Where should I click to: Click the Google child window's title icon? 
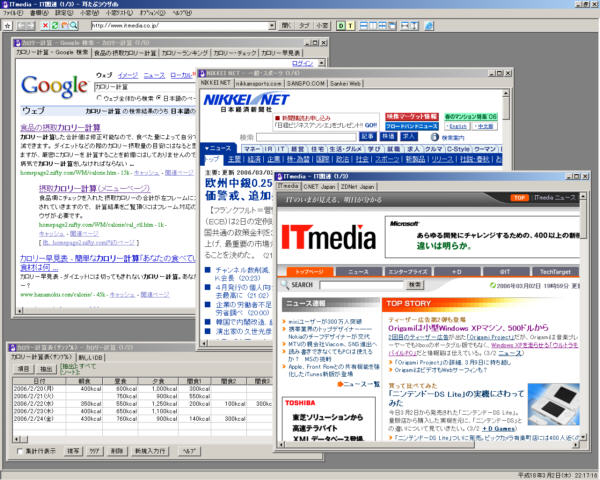click(18, 42)
